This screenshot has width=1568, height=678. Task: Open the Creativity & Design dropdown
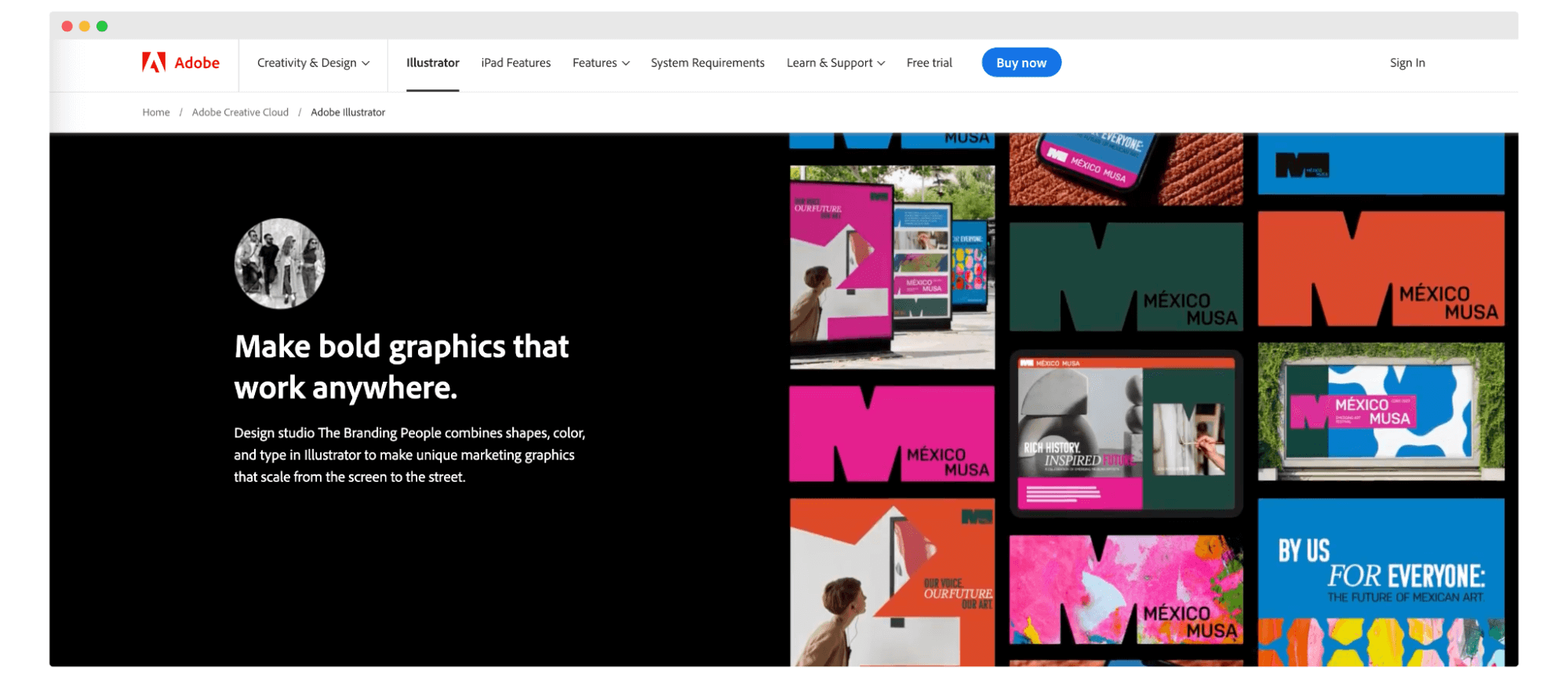pos(313,63)
